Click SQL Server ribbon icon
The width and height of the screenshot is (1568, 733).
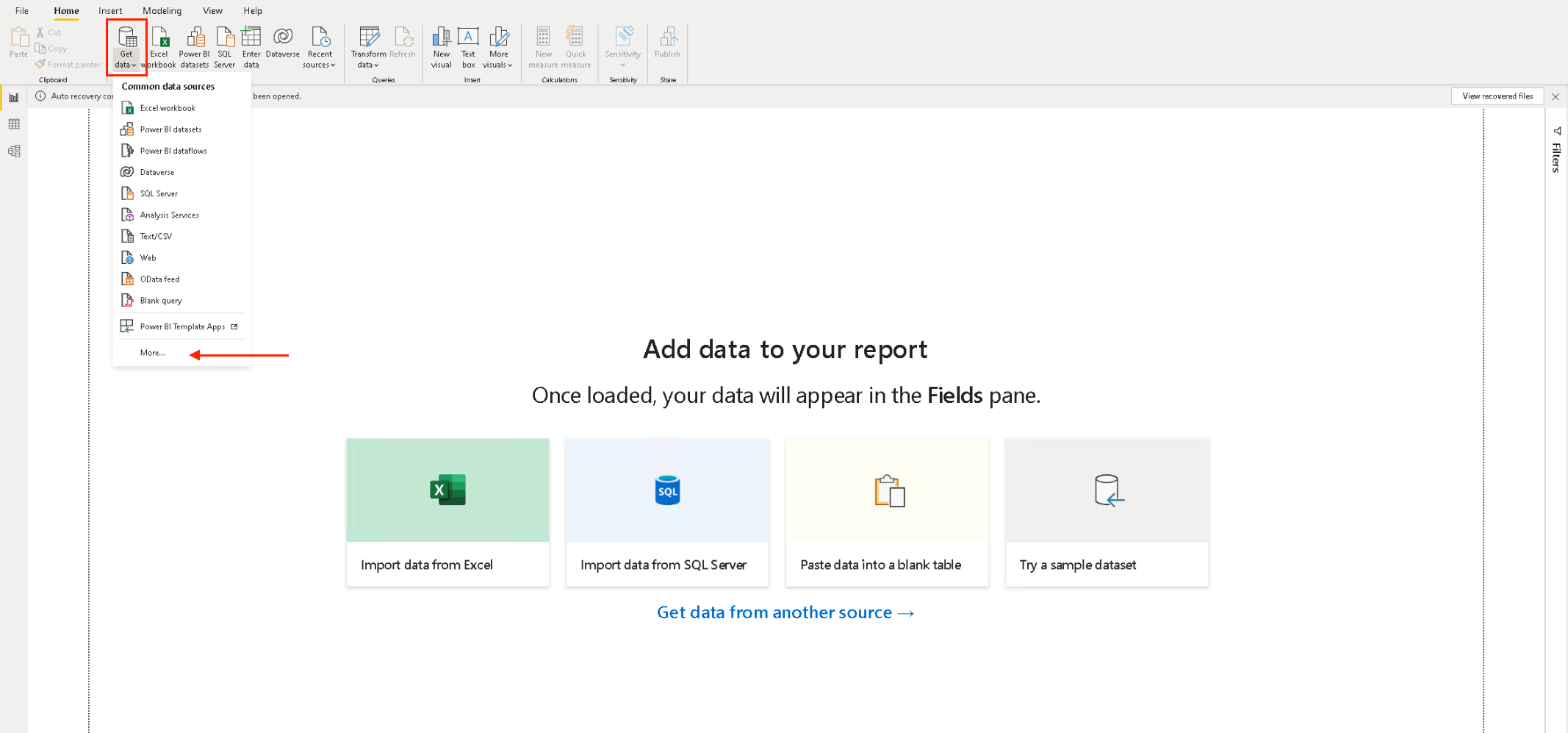click(225, 47)
